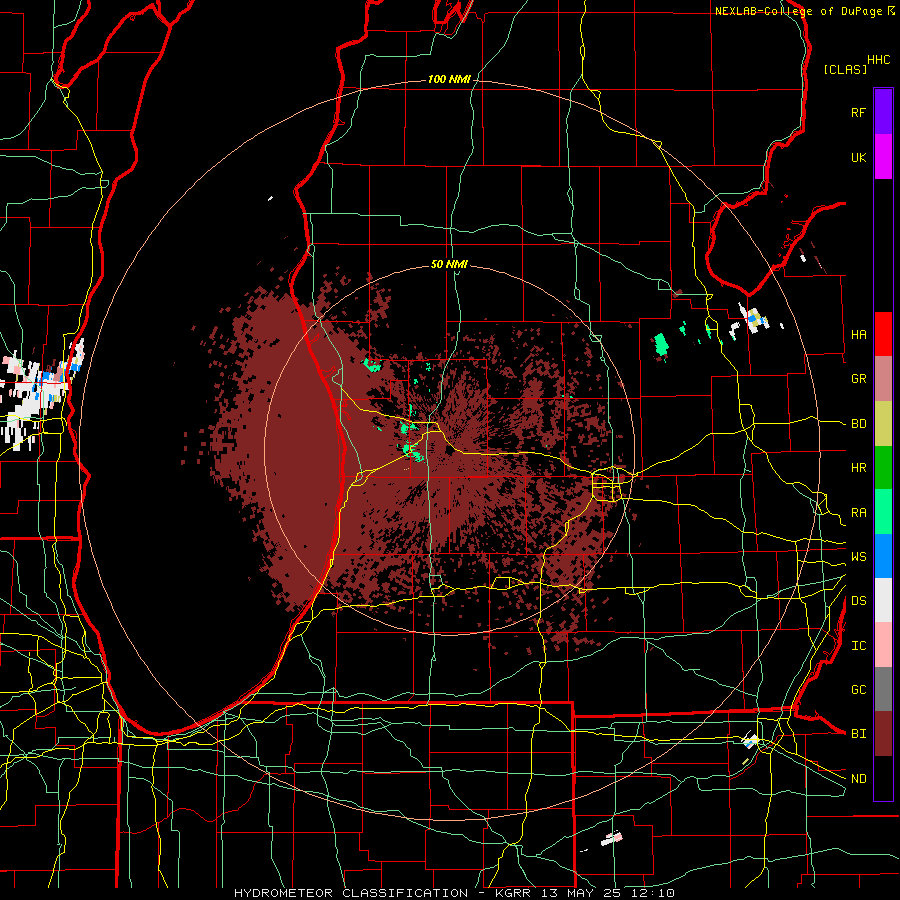Viewport: 900px width, 900px height.
Task: Click the 'IC' legend label
Action: (x=858, y=646)
